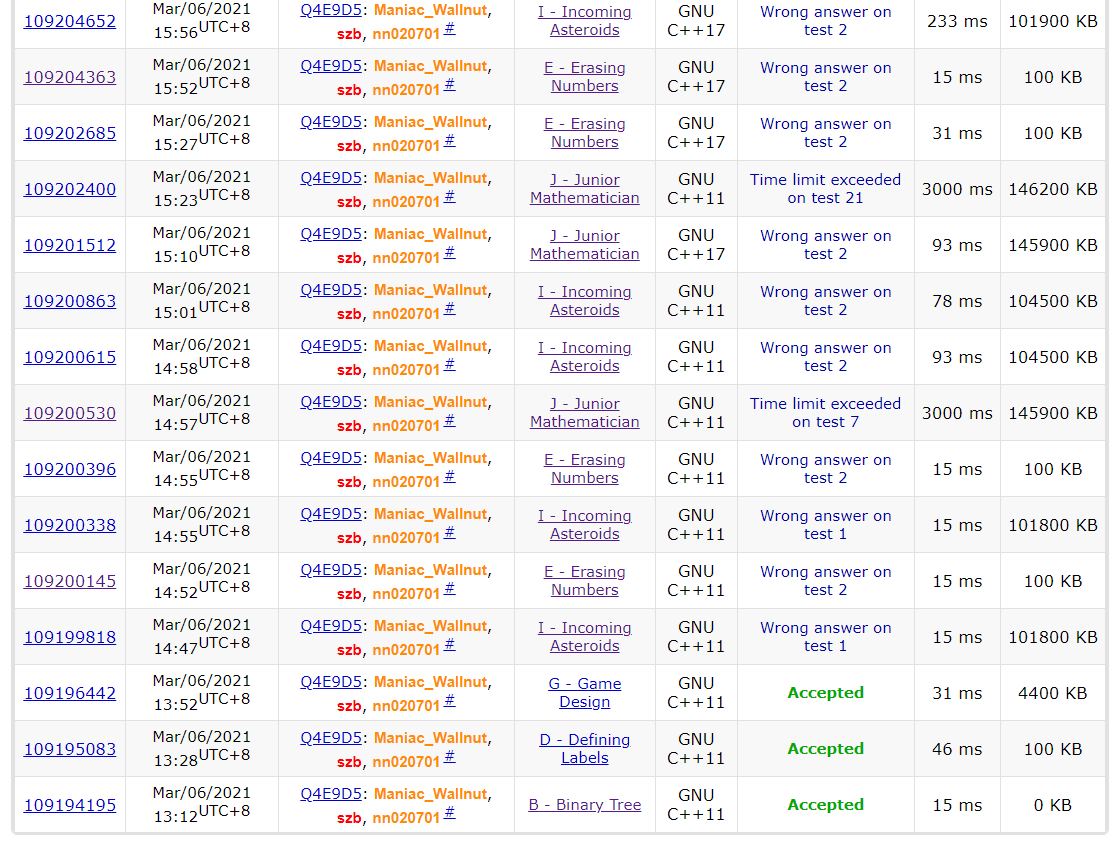The image size is (1114, 845).
Task: Open Junior Mathematician problem in the 109201512 row
Action: (584, 245)
